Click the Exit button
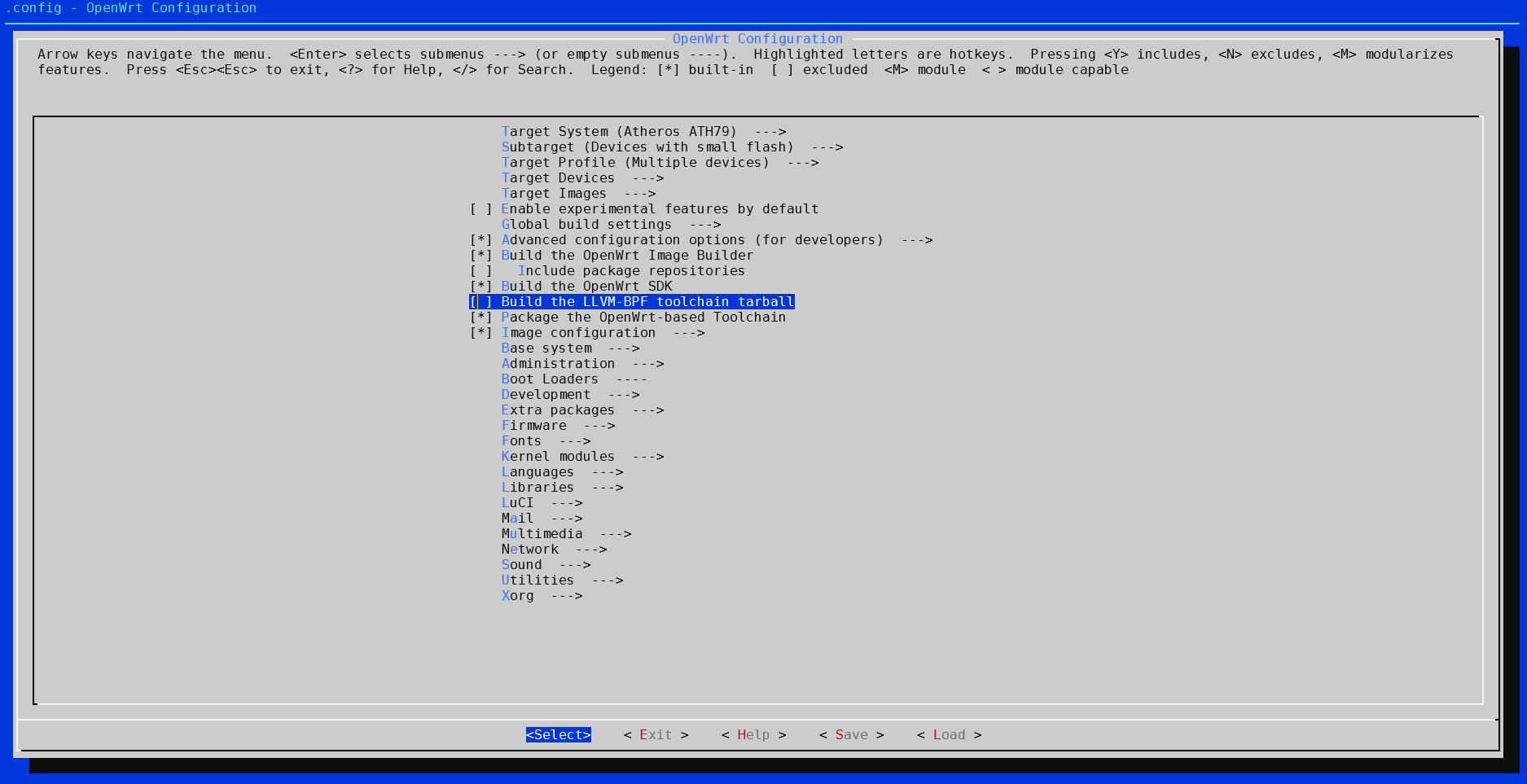This screenshot has width=1527, height=784. pyautogui.click(x=656, y=735)
